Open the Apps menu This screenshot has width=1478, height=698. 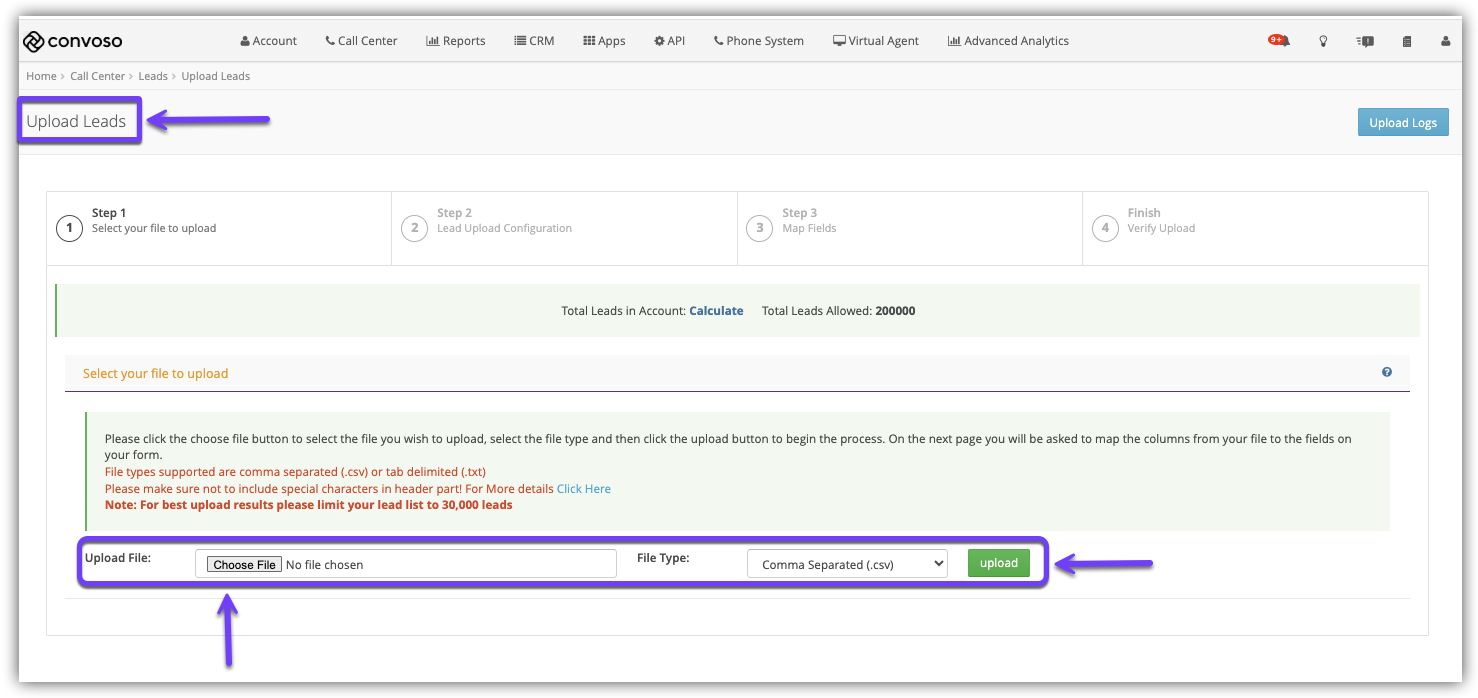coord(604,41)
